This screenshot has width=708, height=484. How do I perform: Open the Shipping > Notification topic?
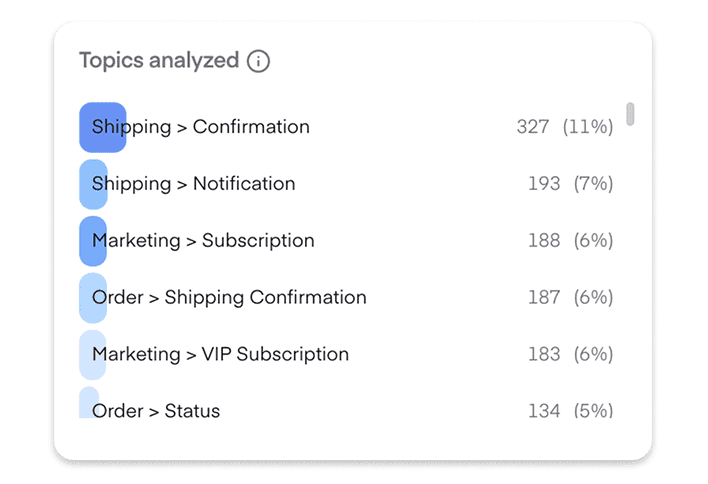coord(194,184)
